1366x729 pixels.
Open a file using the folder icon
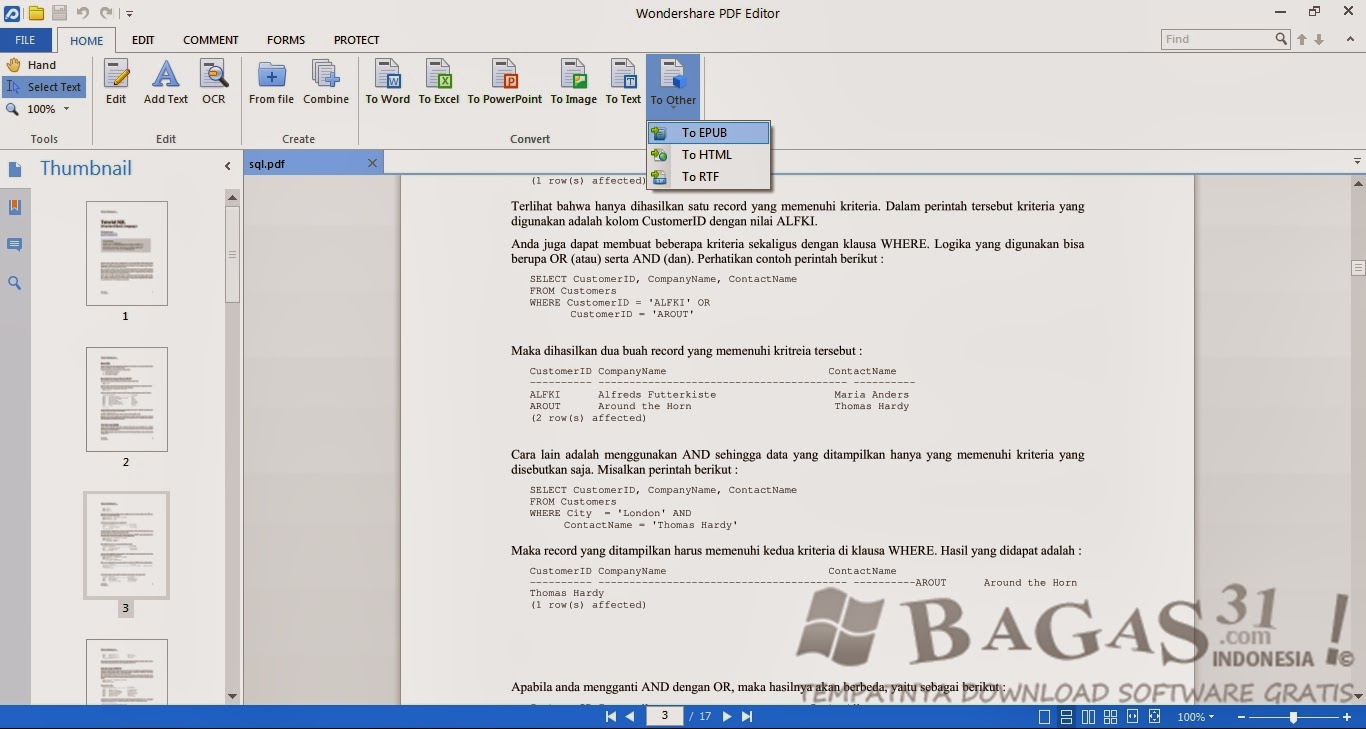pyautogui.click(x=36, y=13)
